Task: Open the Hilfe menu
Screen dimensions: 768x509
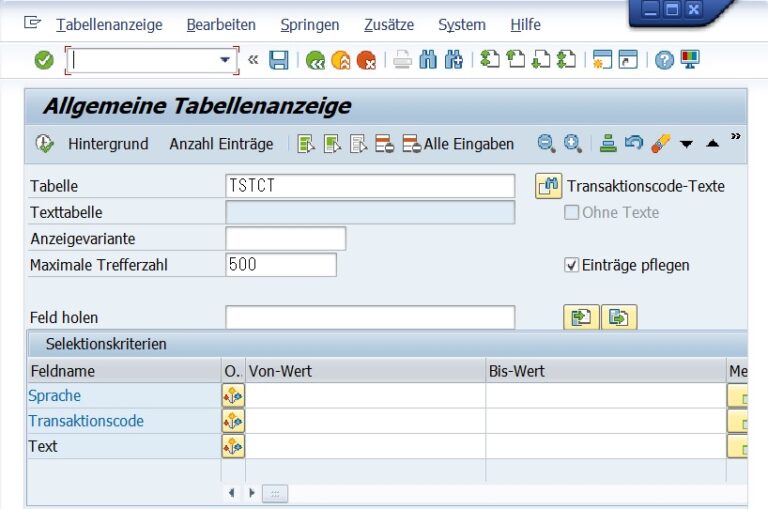Action: click(526, 24)
